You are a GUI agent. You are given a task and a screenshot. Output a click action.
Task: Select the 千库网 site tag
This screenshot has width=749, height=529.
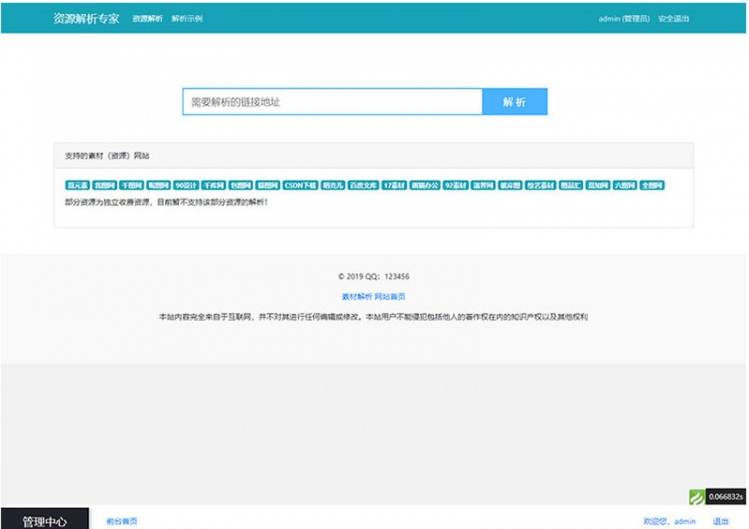pyautogui.click(x=214, y=185)
